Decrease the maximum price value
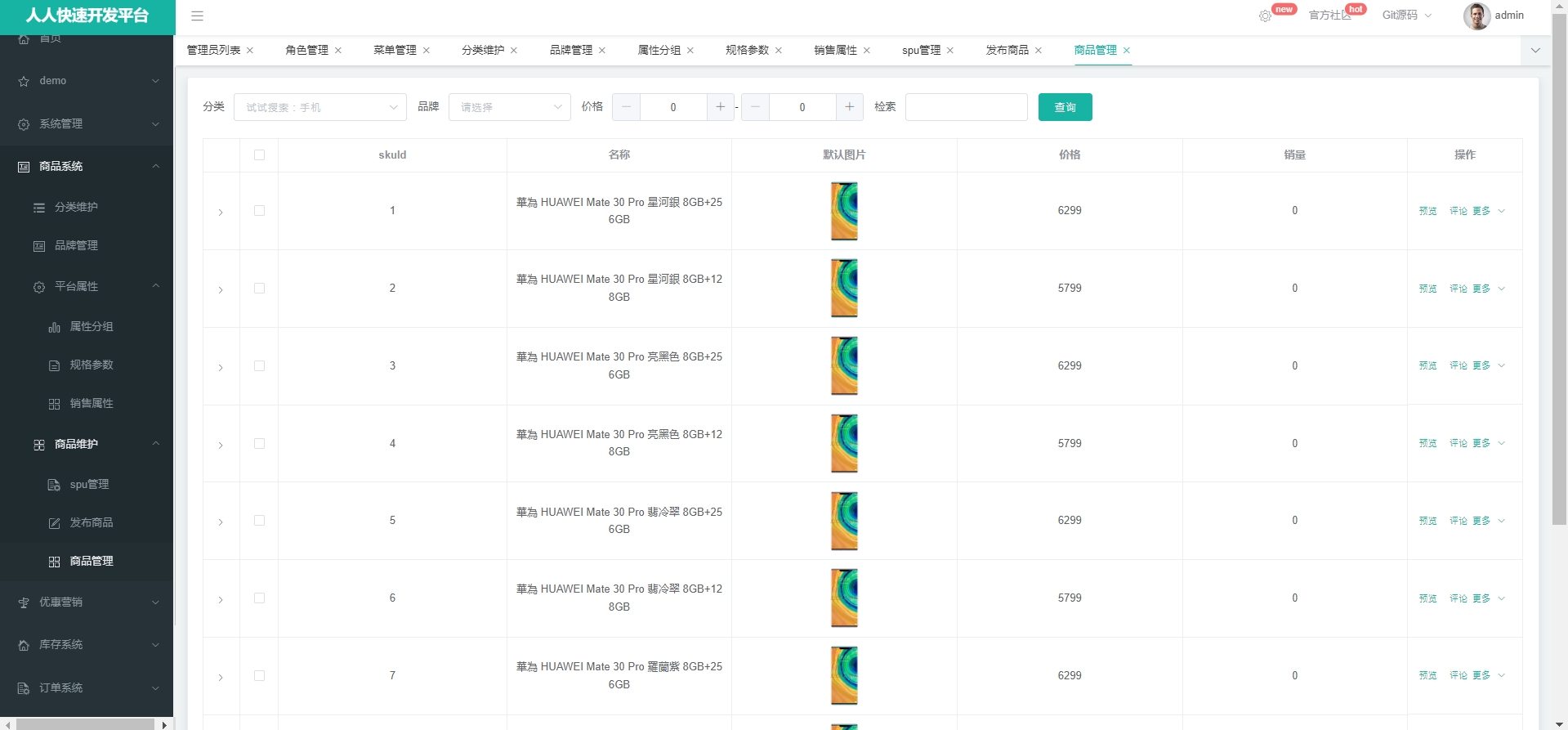Viewport: 1568px width, 730px height. pyautogui.click(x=756, y=107)
